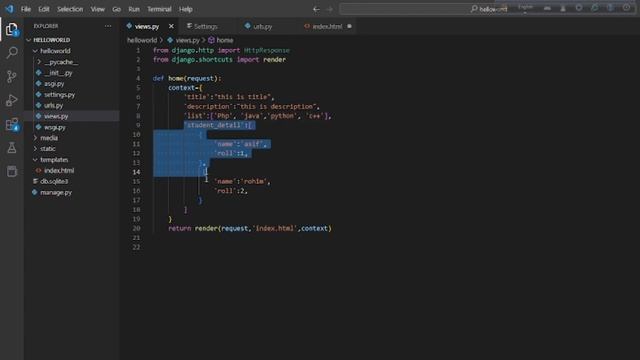Open index.html under templates
Screen dimensions: 640x360
coord(59,171)
